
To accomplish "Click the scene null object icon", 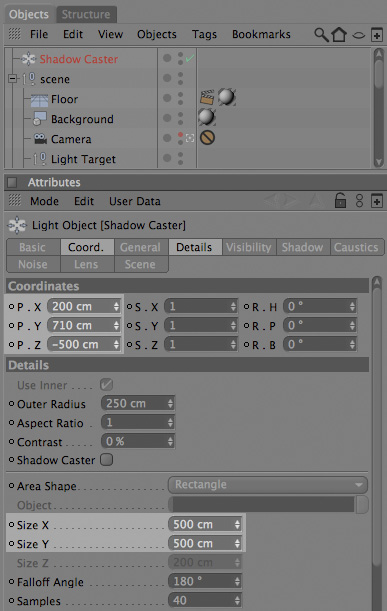I will click(29, 79).
